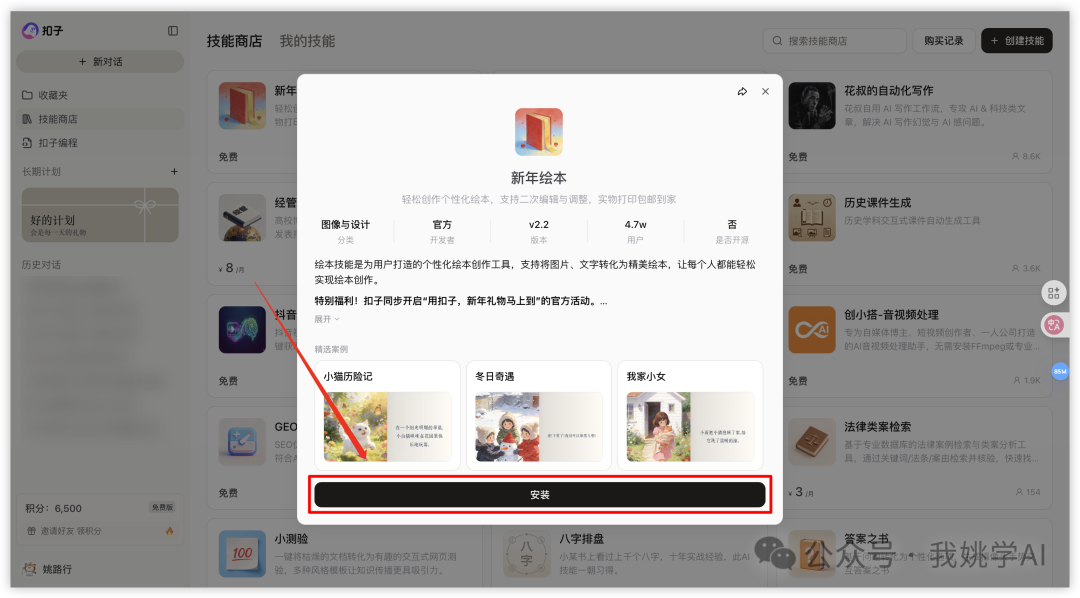Click the 扣子 logo icon at top left
Screen dimensions: 1080x598
pyautogui.click(x=30, y=30)
